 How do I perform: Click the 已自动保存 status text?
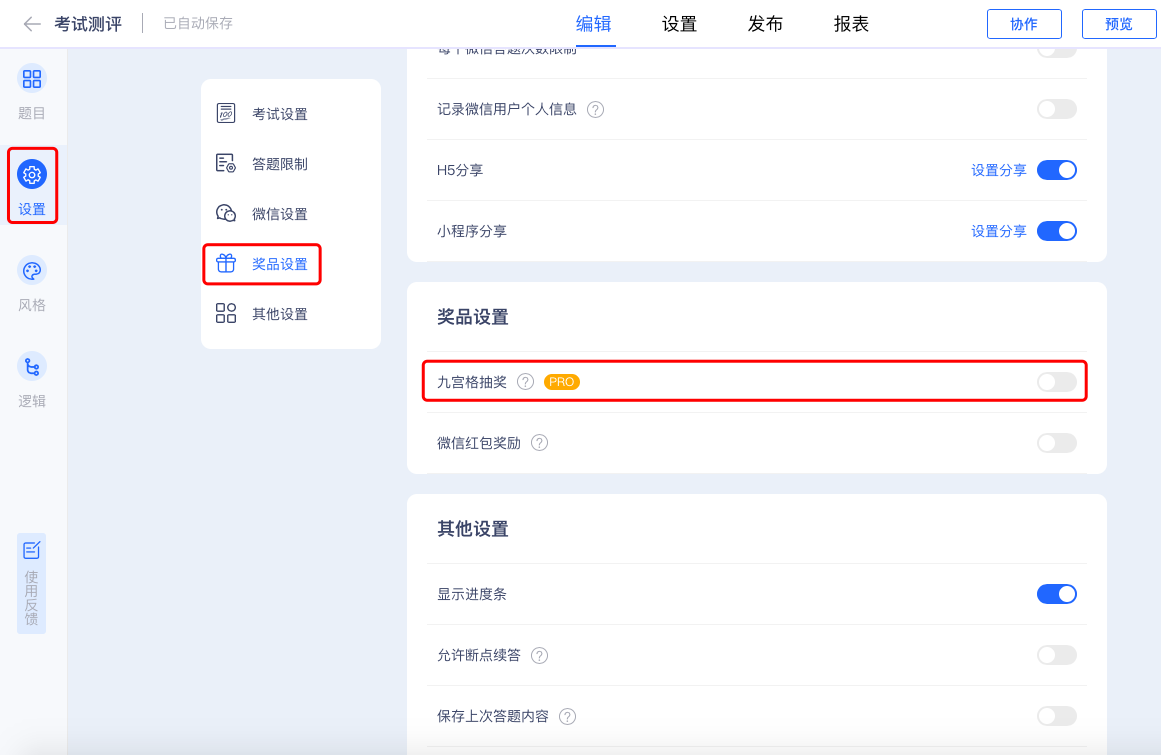[198, 24]
